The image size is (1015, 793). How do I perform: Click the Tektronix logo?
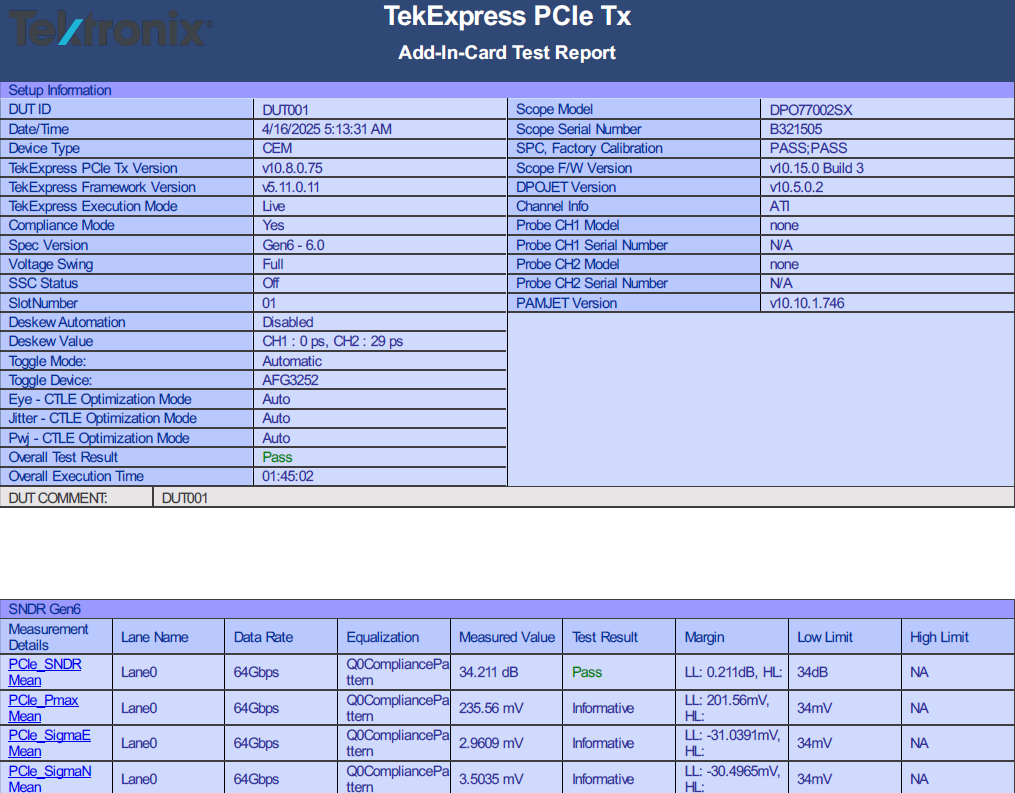[110, 29]
